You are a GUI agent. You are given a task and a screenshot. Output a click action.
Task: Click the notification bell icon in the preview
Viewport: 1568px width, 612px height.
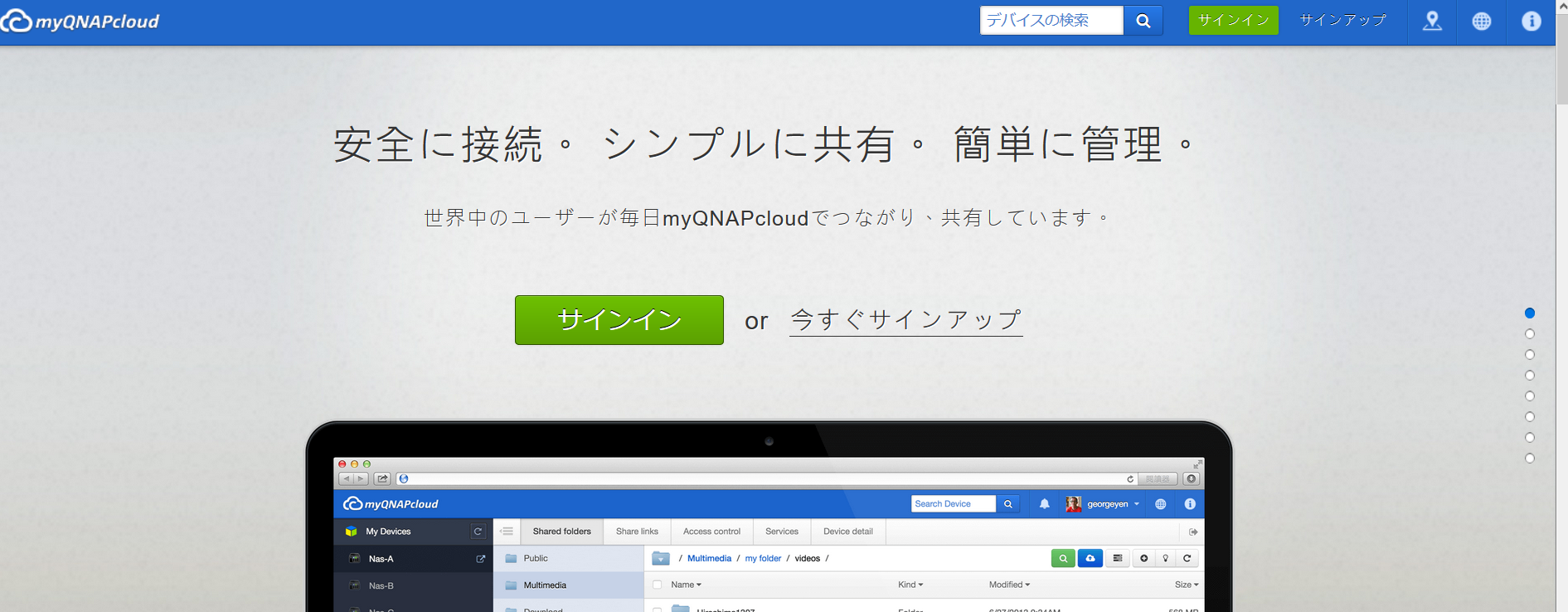pos(1045,503)
